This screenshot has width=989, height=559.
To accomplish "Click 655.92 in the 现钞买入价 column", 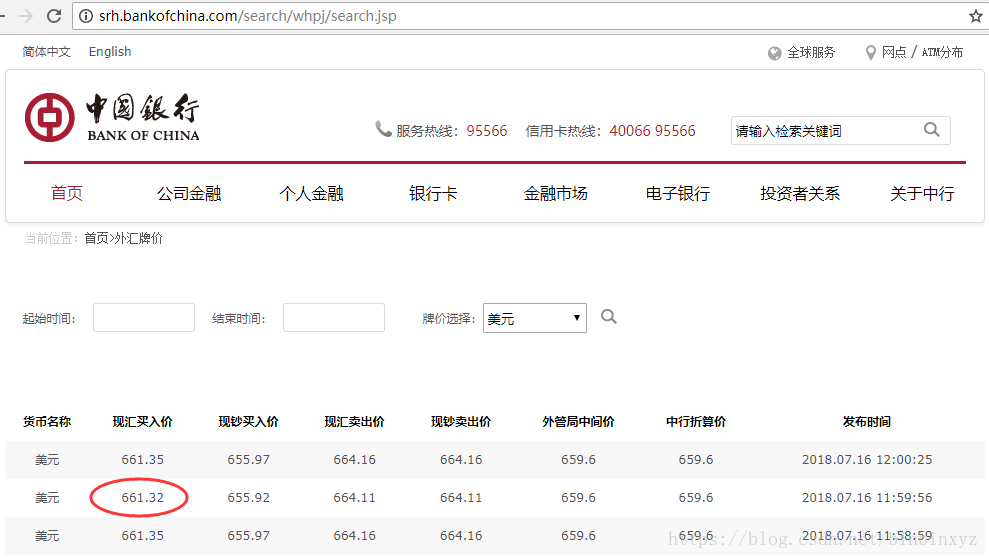I will [x=249, y=497].
